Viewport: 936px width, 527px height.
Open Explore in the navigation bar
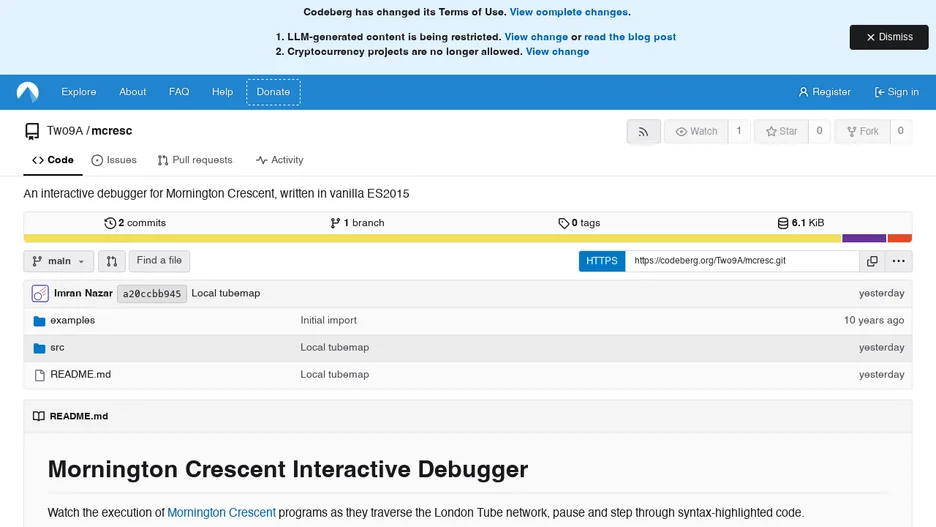pyautogui.click(x=79, y=92)
